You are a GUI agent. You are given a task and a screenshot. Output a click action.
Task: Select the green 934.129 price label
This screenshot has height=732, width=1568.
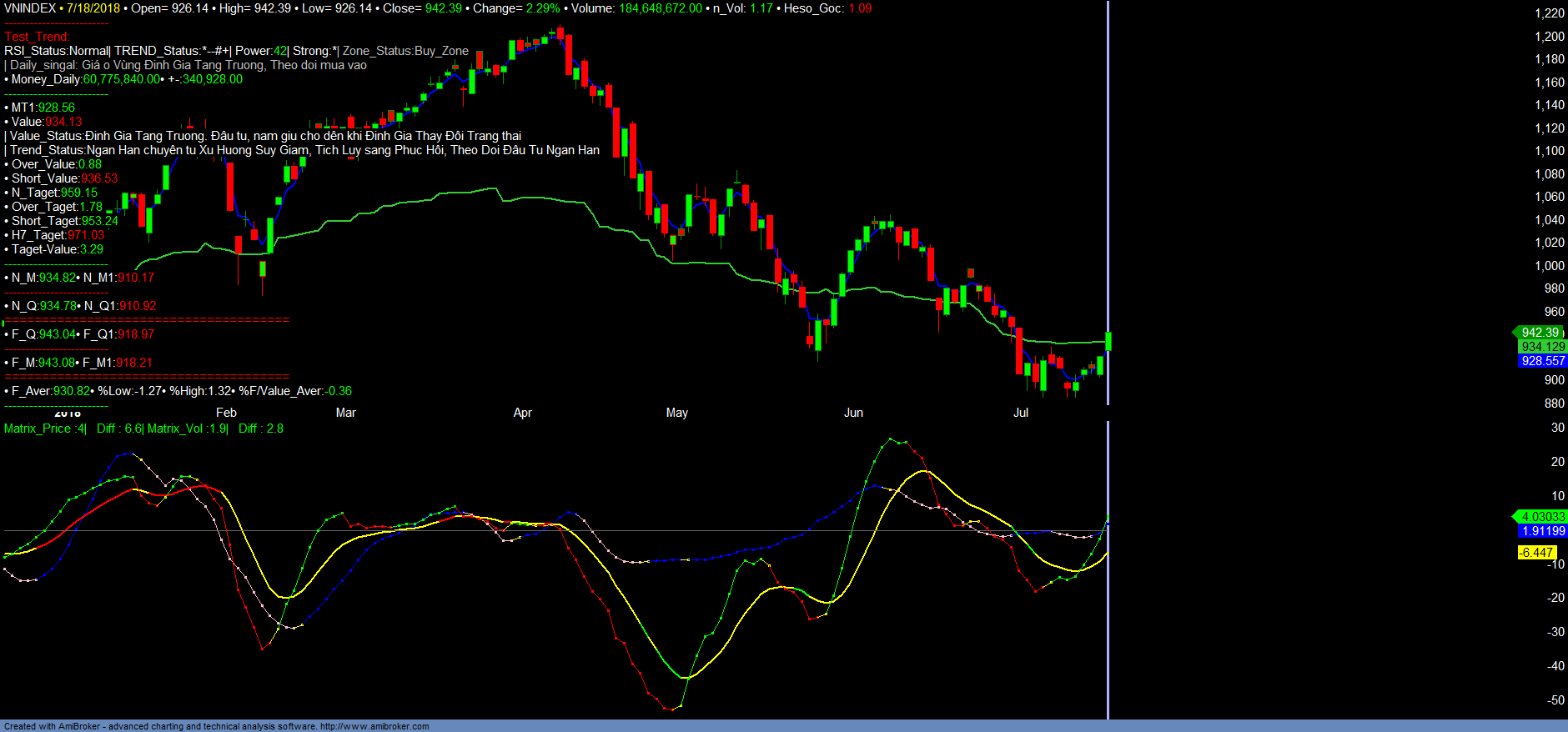(1542, 347)
